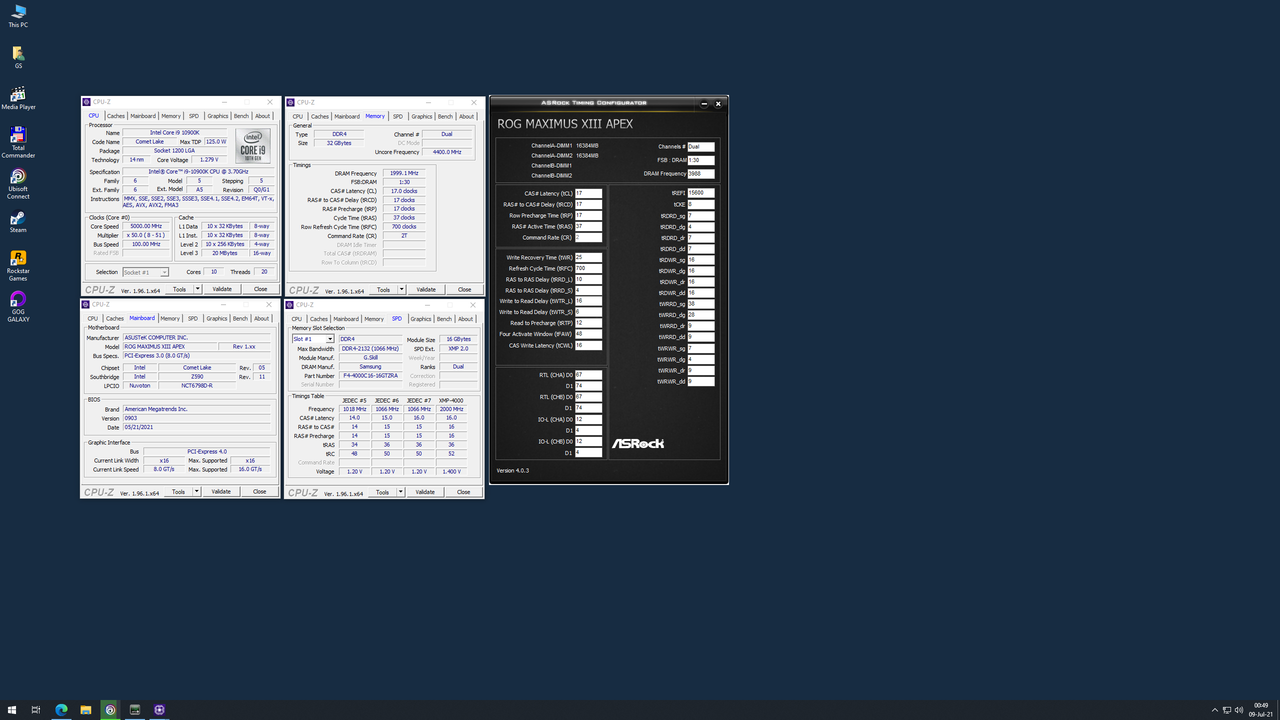Screen dimensions: 1280x720
Task: Click the FSB : DRAM field showing 1:30
Action: [x=700, y=160]
